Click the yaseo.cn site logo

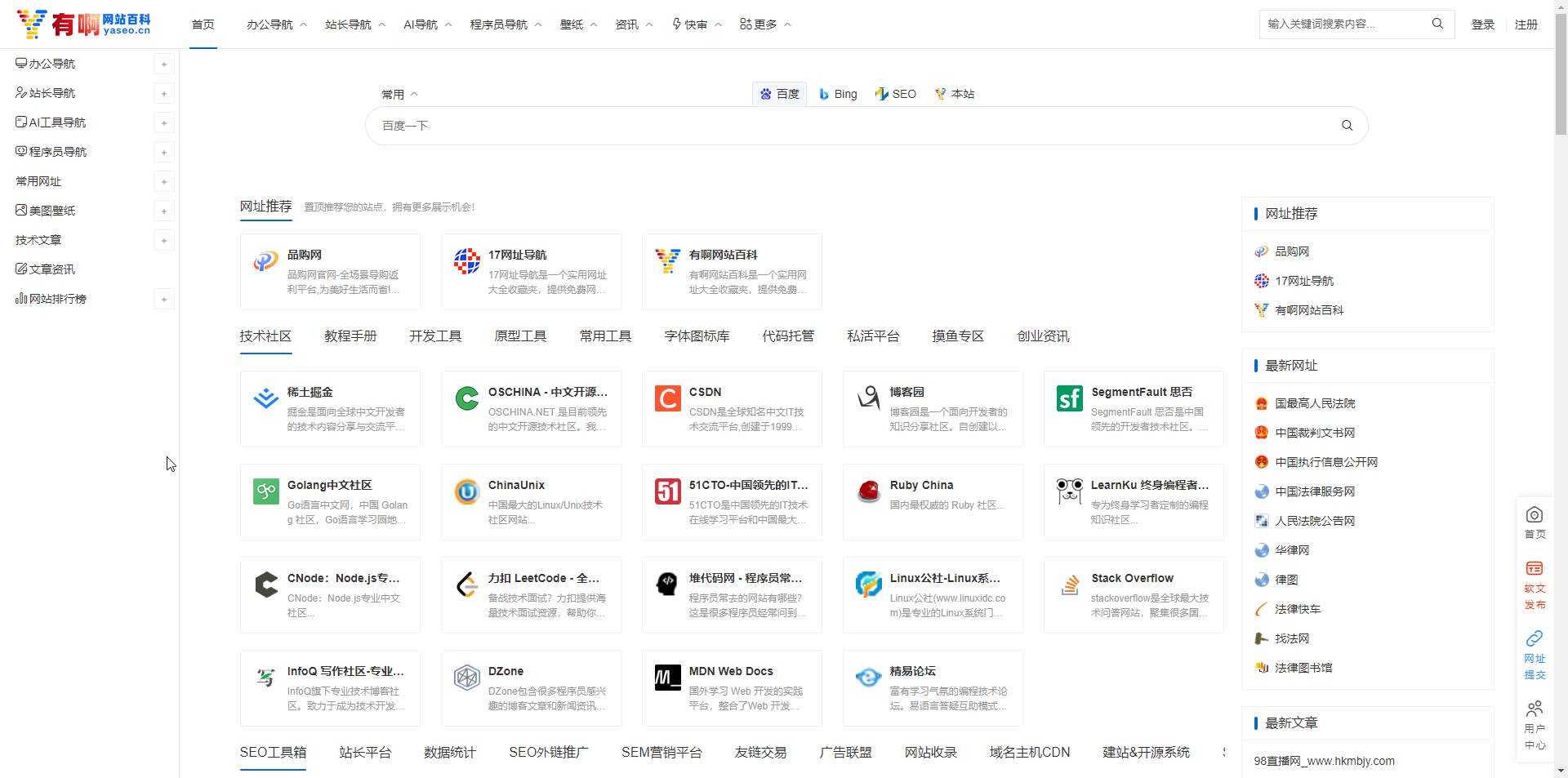pyautogui.click(x=84, y=24)
